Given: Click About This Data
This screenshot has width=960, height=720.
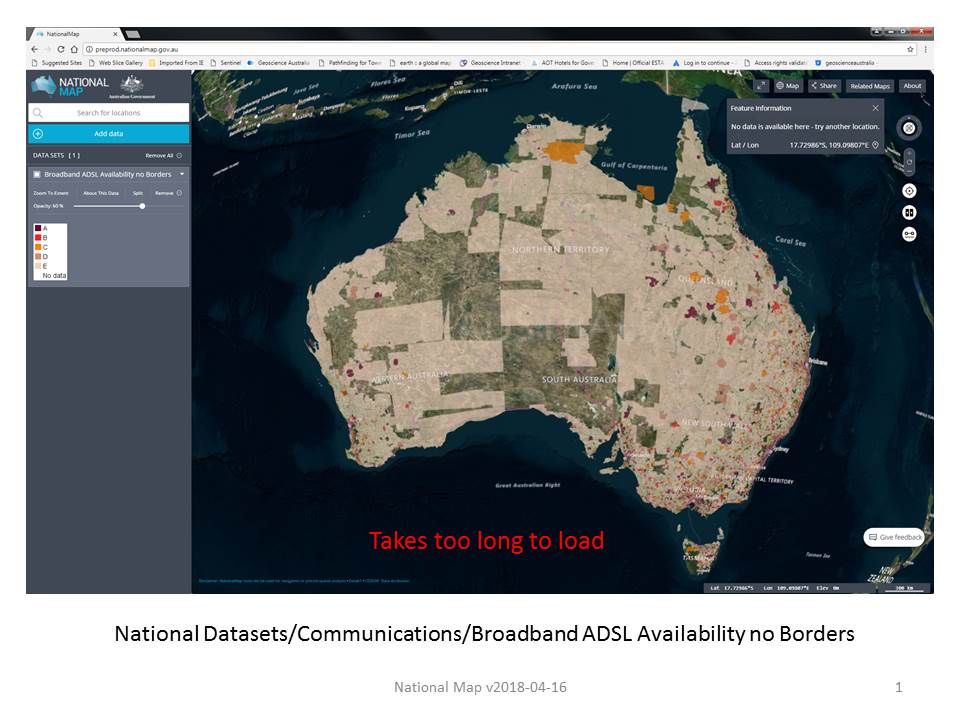Looking at the screenshot, I should pos(101,193).
